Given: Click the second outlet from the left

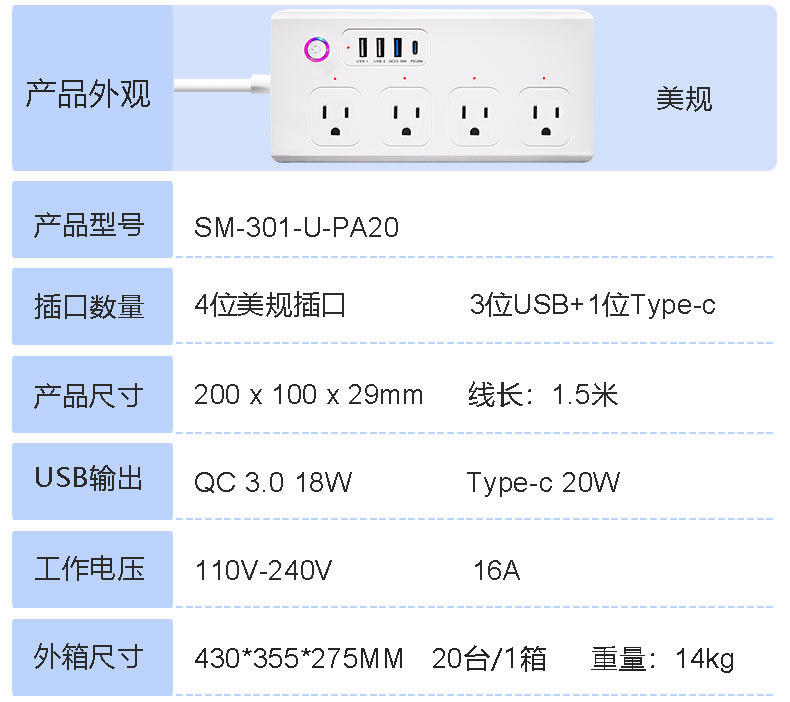Looking at the screenshot, I should click(404, 118).
